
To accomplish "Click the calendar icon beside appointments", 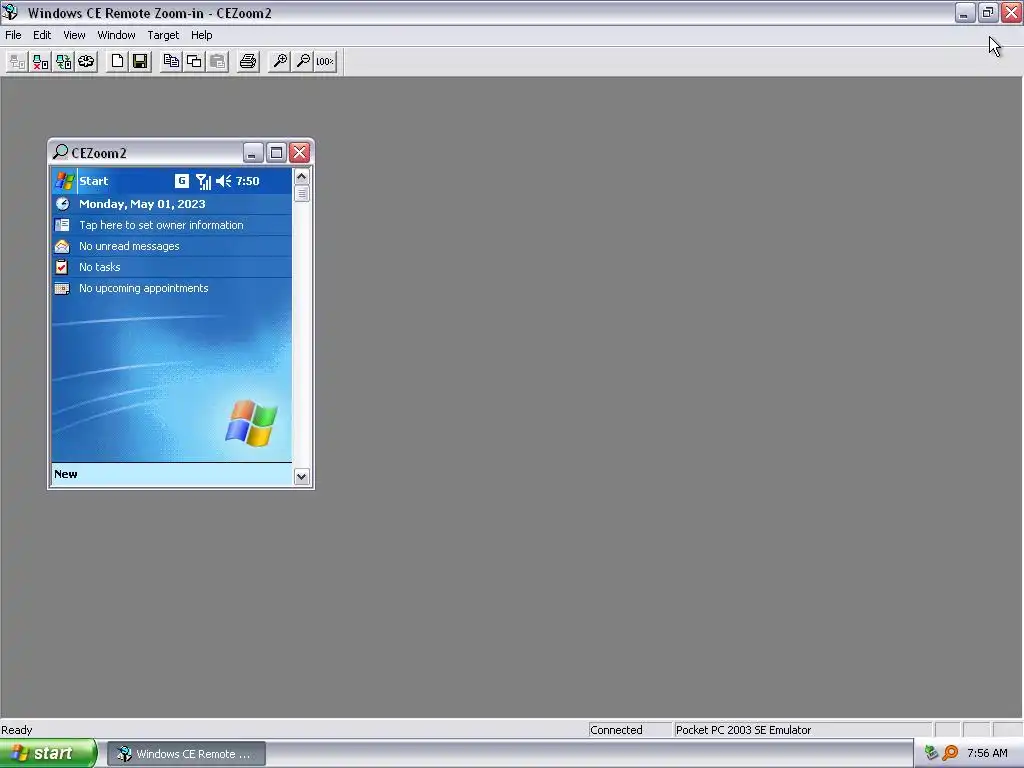I will point(62,288).
